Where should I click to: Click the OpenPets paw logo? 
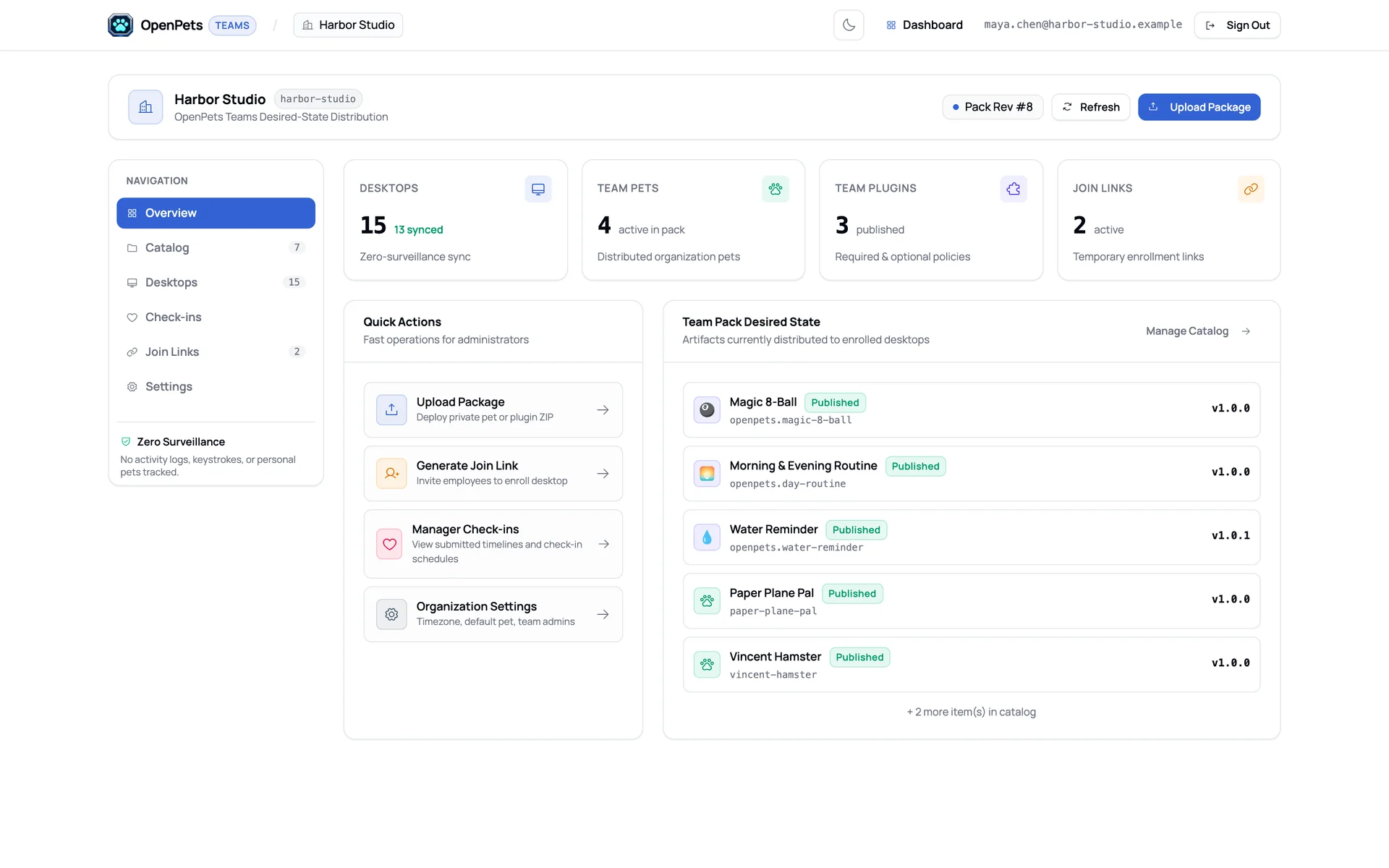click(120, 25)
